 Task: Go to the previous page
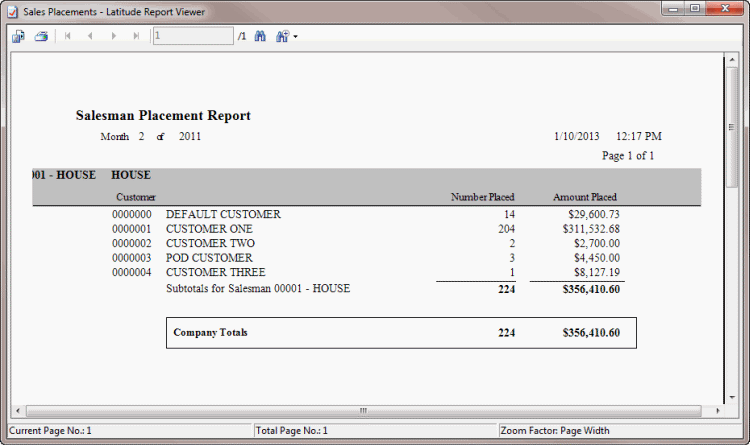tap(90, 36)
